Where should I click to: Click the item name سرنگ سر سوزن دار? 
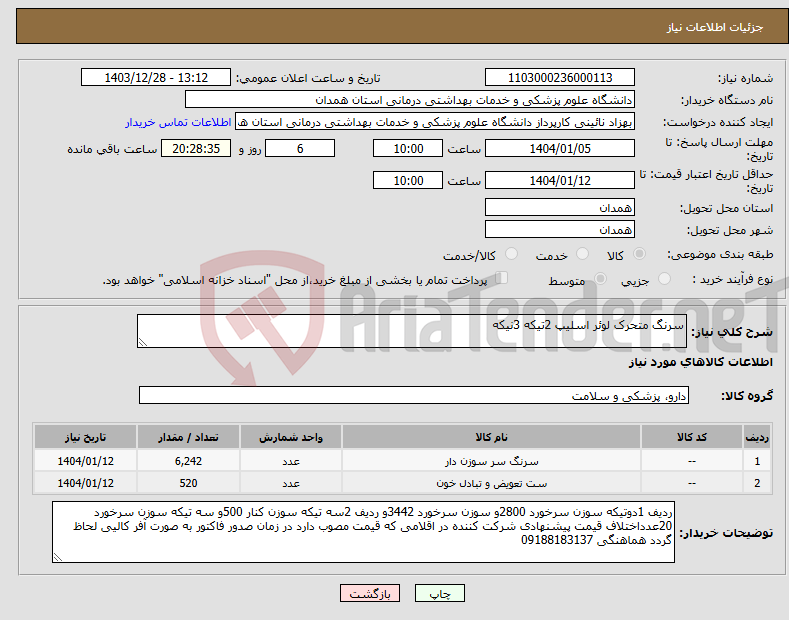(x=491, y=461)
